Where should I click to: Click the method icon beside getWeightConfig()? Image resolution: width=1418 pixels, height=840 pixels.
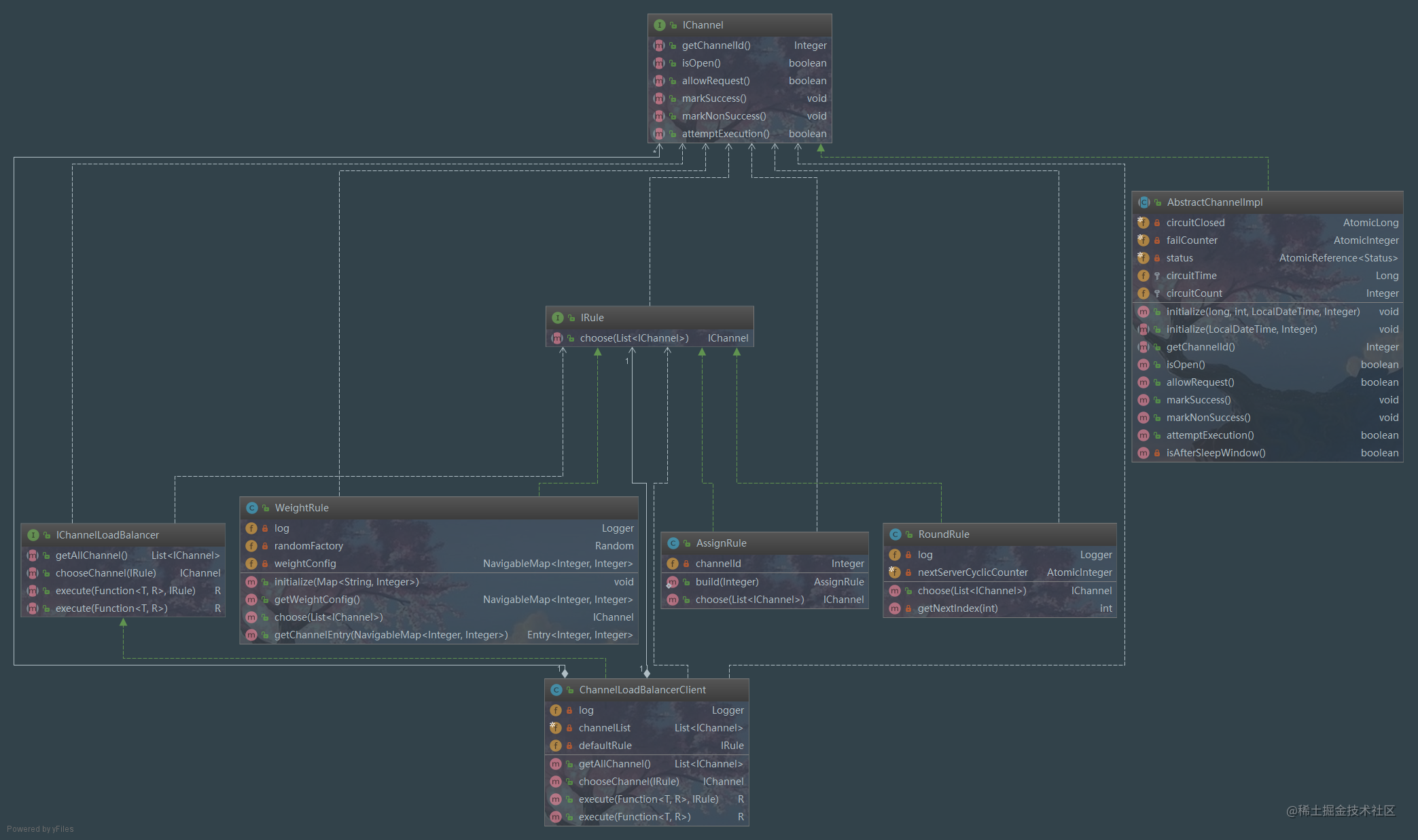tap(251, 600)
